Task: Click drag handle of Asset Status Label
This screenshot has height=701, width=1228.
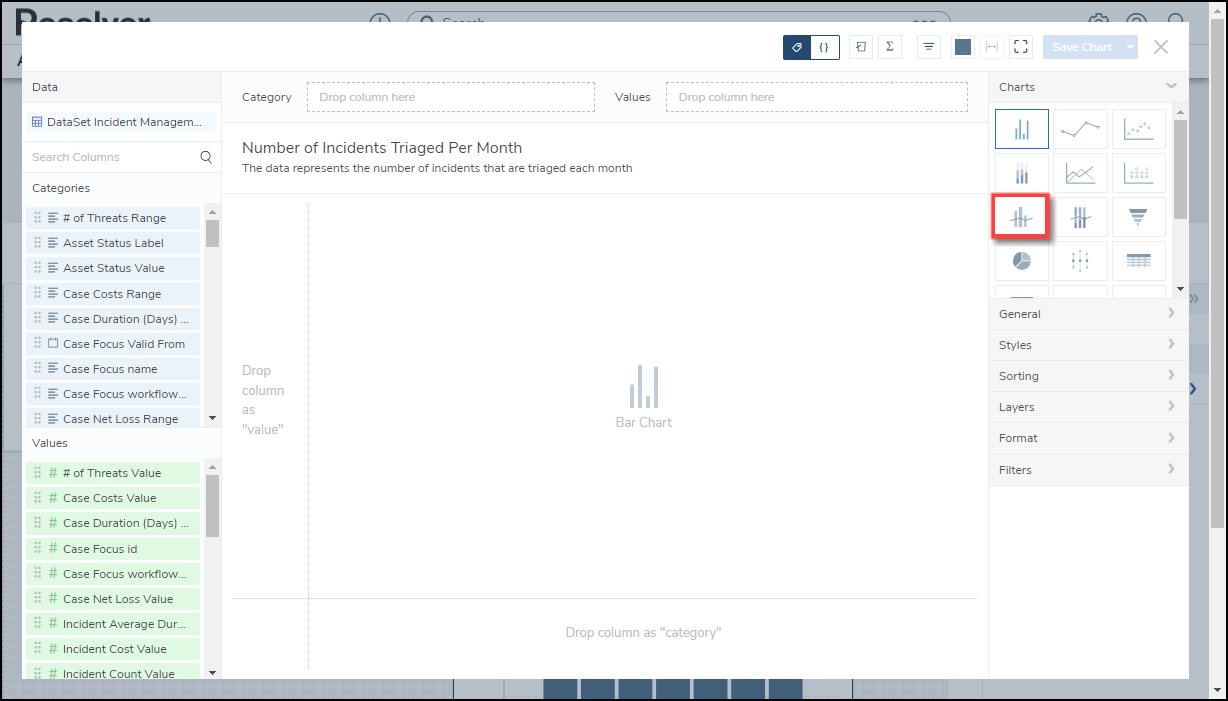Action: point(38,243)
